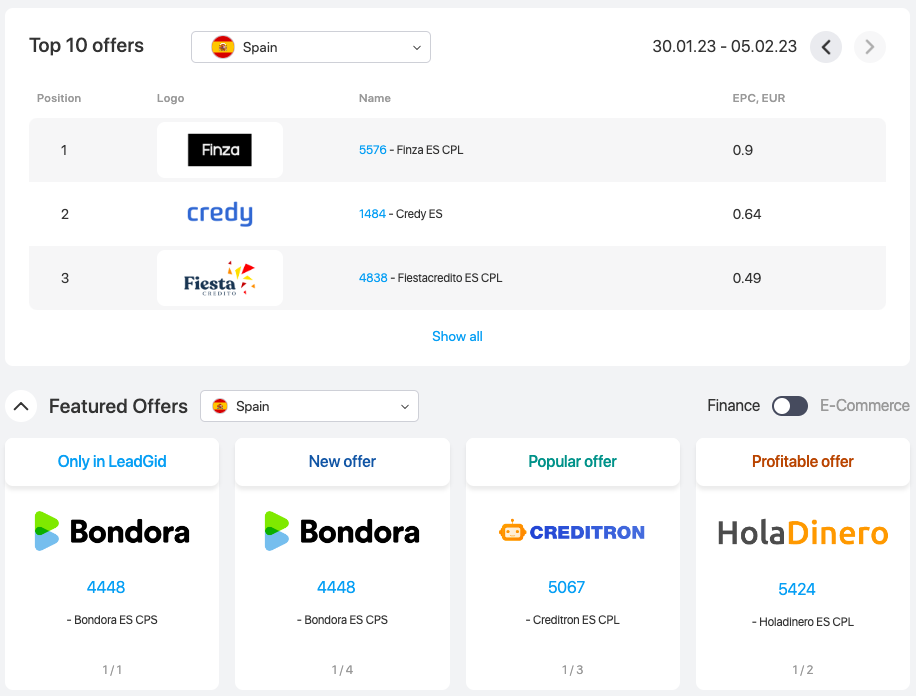This screenshot has height=696, width=916.
Task: Click the Finance label
Action: tap(733, 406)
